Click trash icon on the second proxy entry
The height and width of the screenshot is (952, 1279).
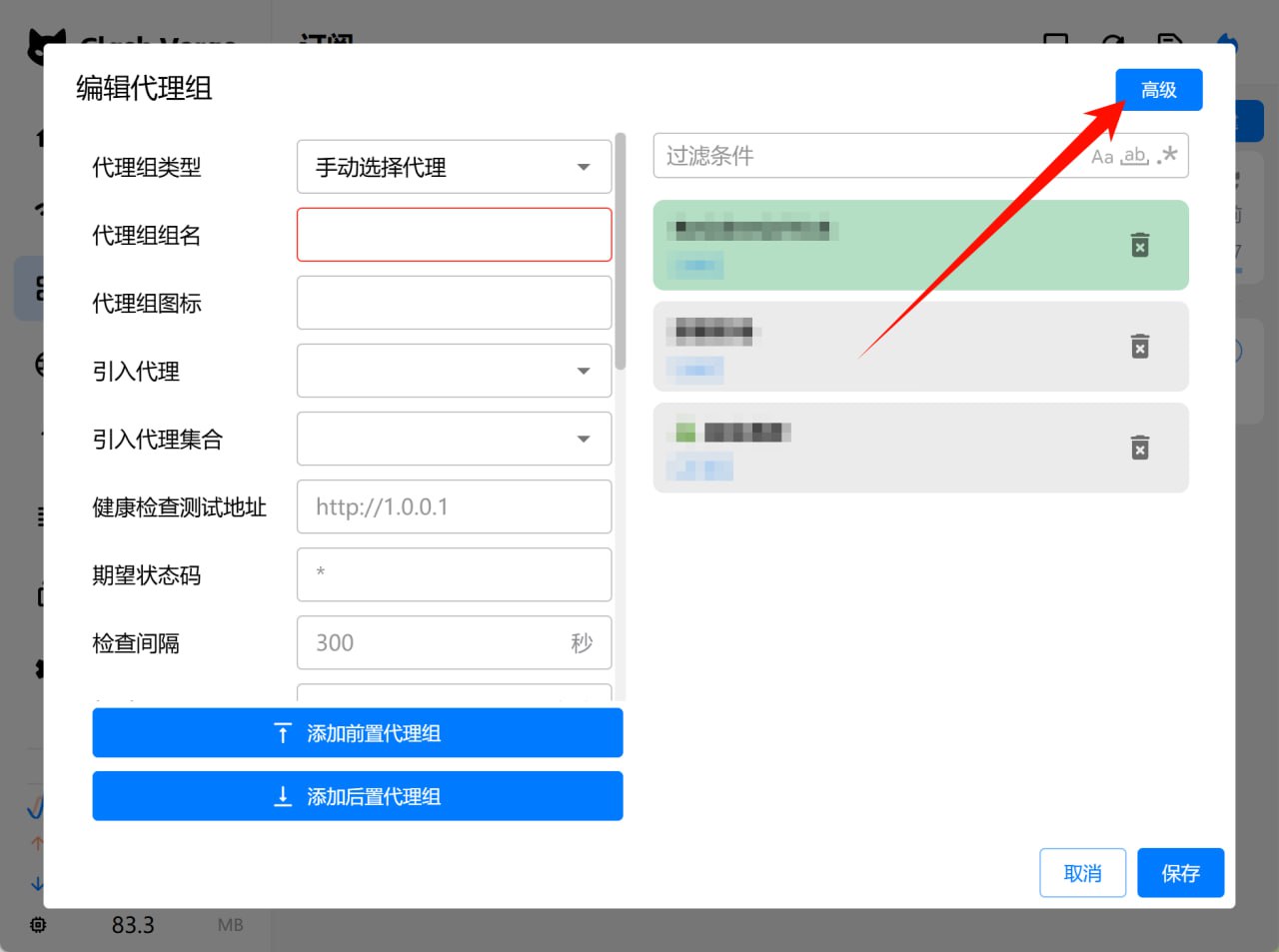(x=1139, y=346)
